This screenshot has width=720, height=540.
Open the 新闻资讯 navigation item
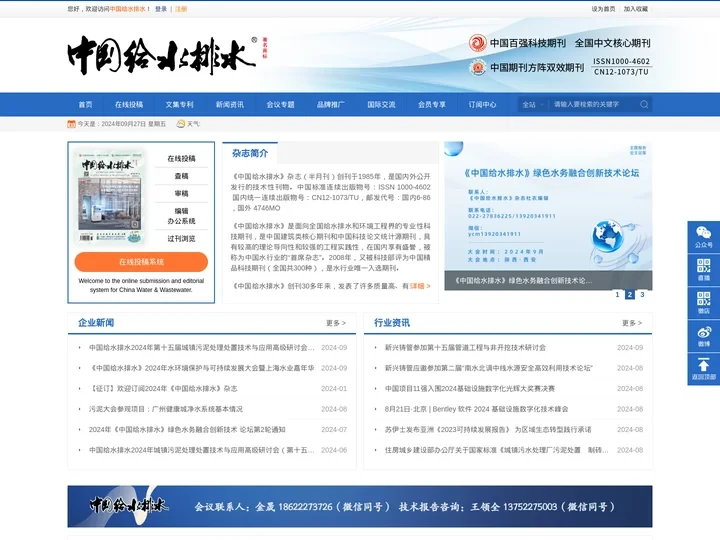tap(230, 105)
